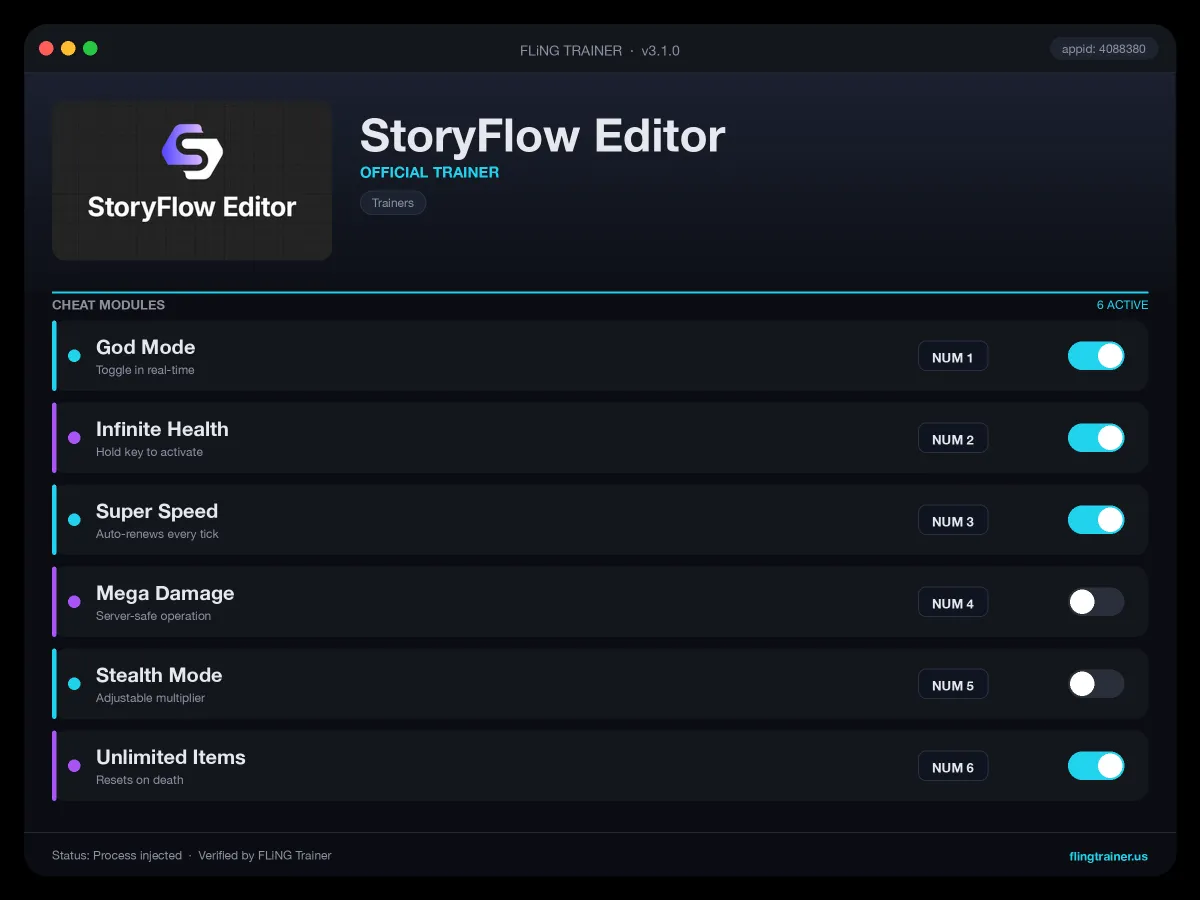Click the 'Adjustable multiplier' description
Screen dimensions: 1200x900
(x=150, y=698)
